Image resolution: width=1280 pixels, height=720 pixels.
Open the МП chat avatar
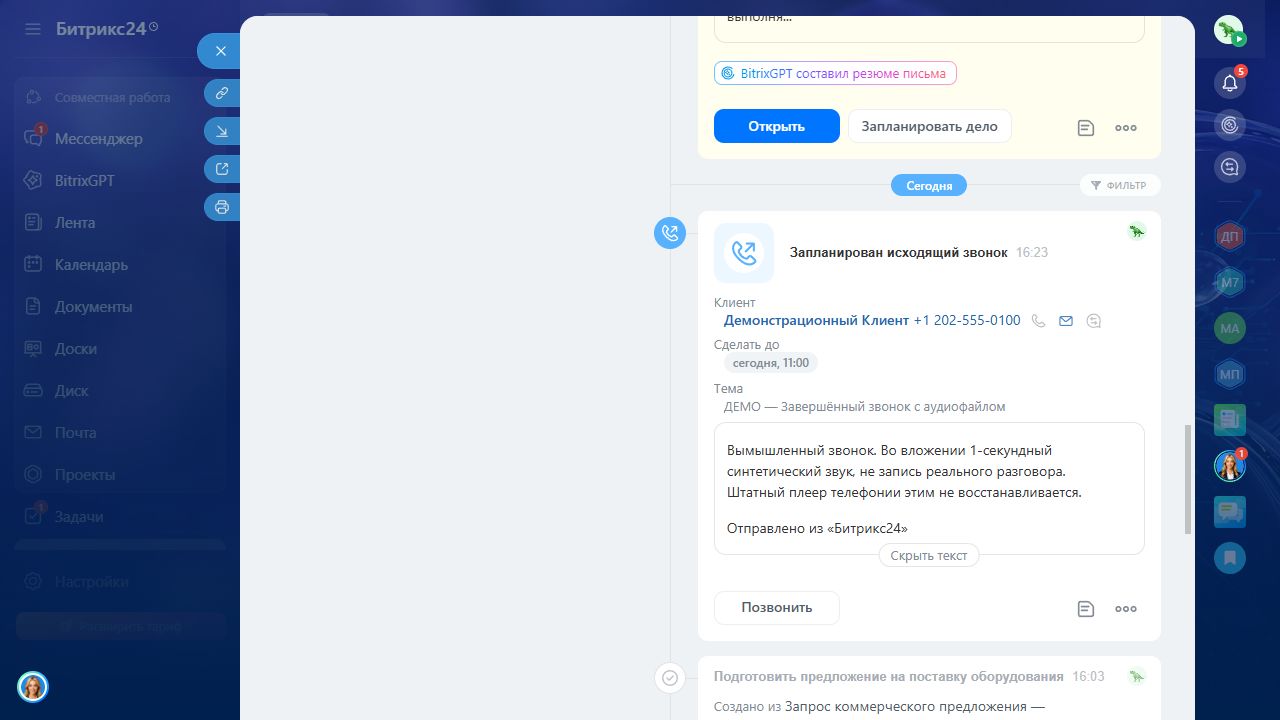(x=1230, y=375)
